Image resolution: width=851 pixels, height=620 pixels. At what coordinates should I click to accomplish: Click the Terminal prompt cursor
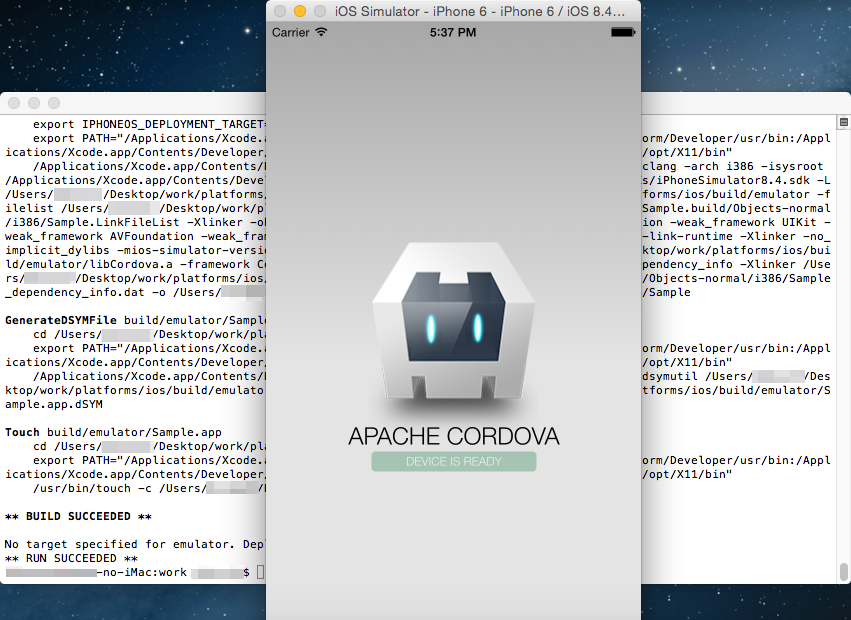coord(261,572)
